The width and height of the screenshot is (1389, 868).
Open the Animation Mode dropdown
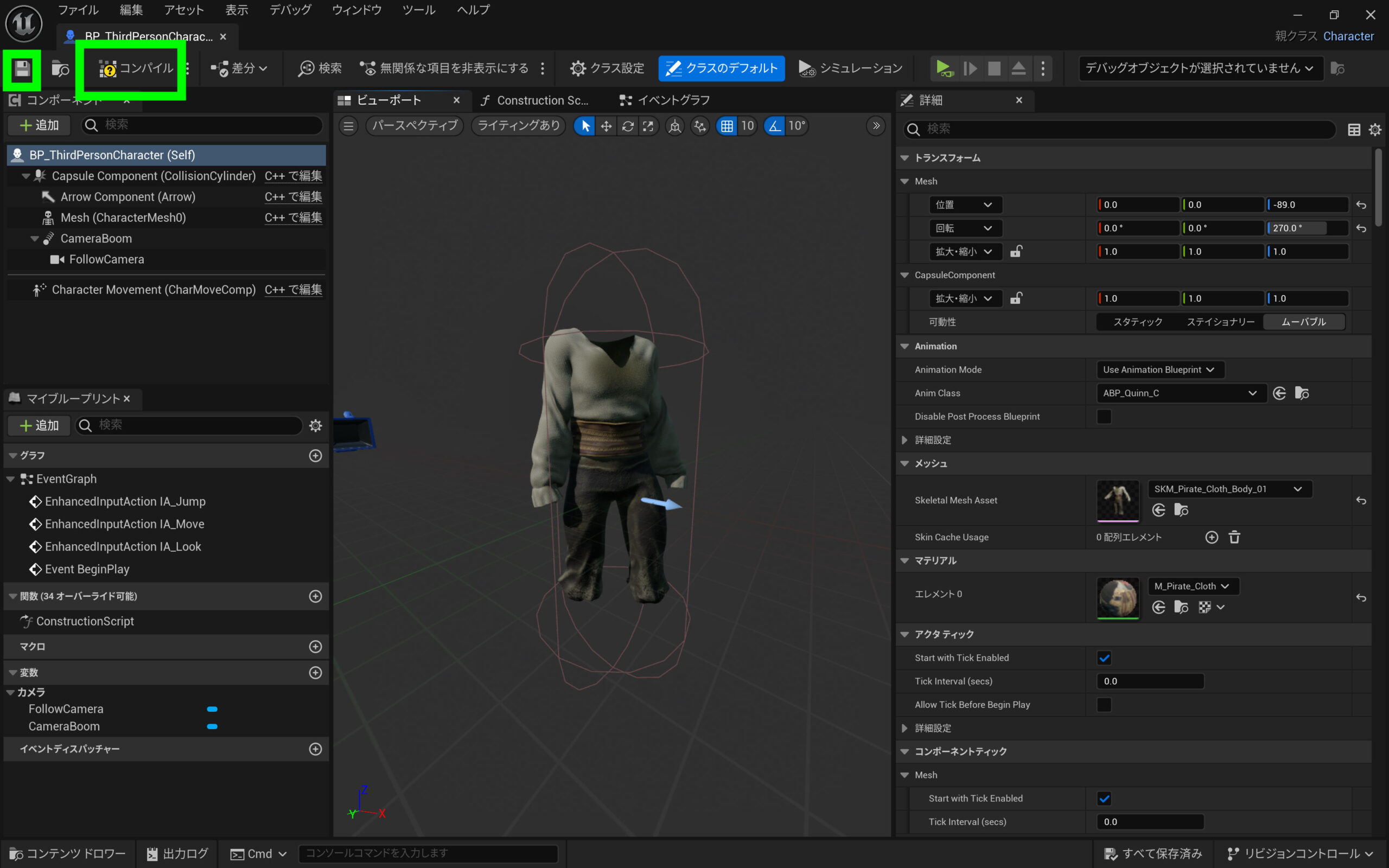(x=1159, y=369)
